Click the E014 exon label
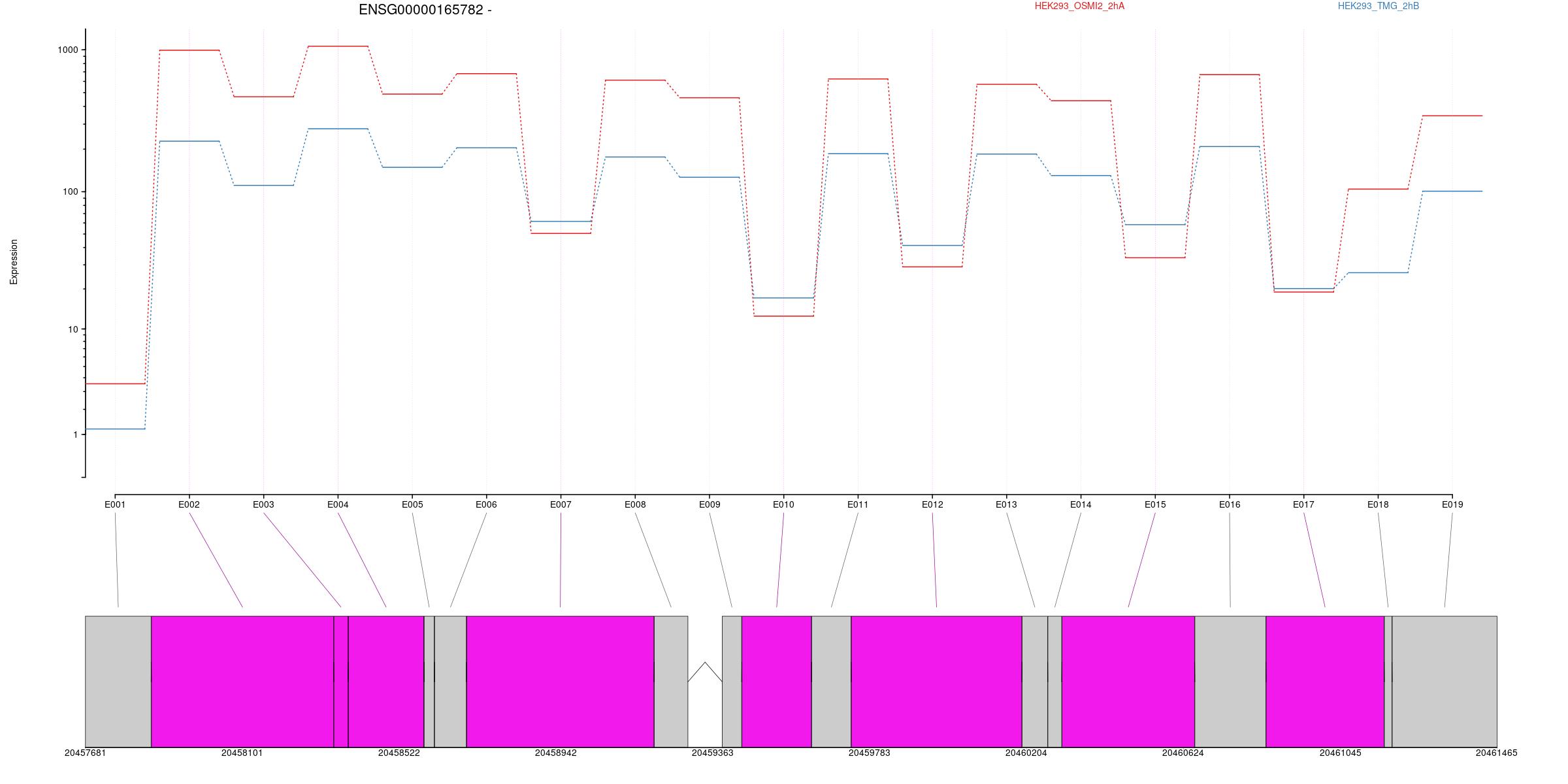The image size is (1568, 784). [x=1081, y=504]
